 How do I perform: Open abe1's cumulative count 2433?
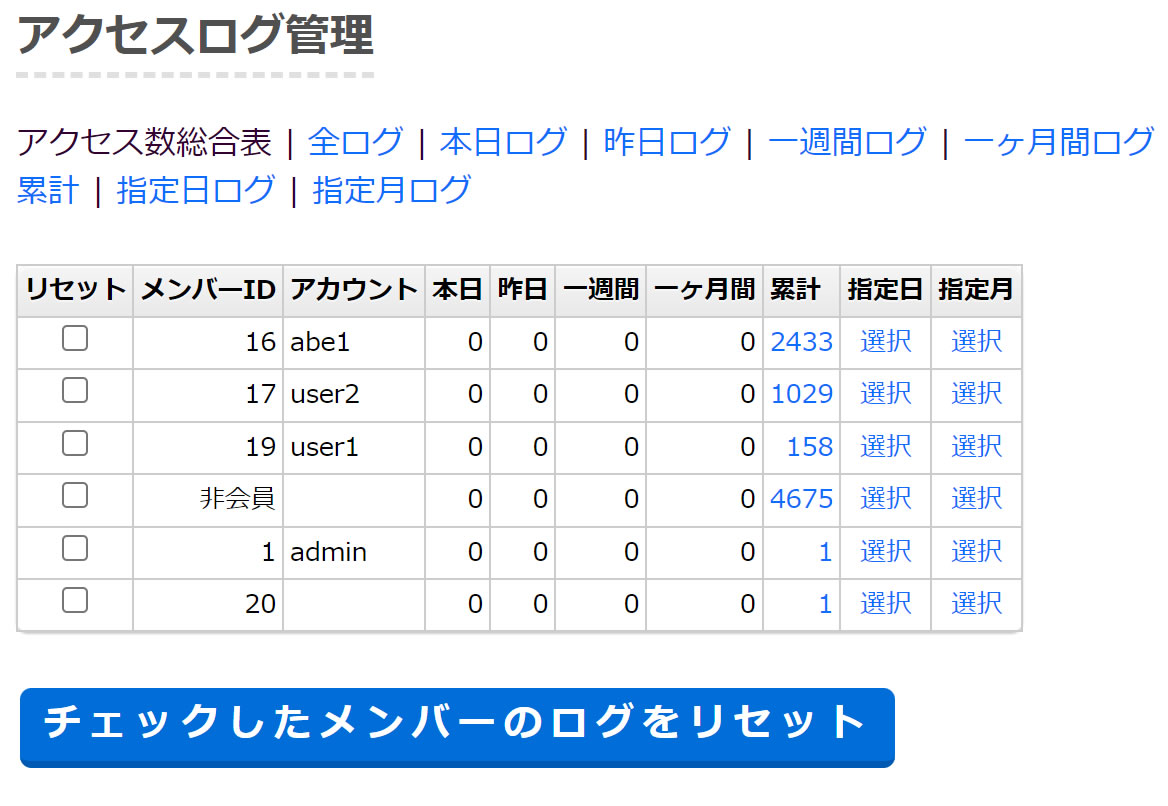click(x=802, y=342)
